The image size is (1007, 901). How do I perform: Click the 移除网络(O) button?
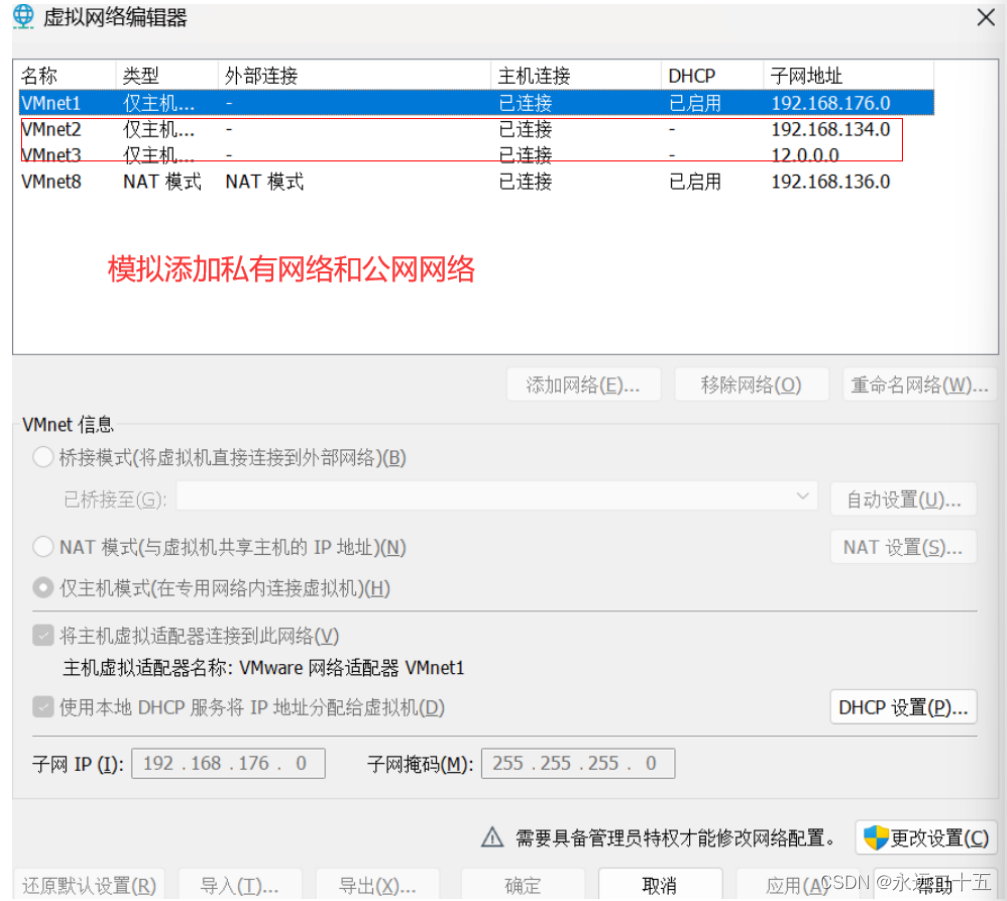click(x=752, y=384)
